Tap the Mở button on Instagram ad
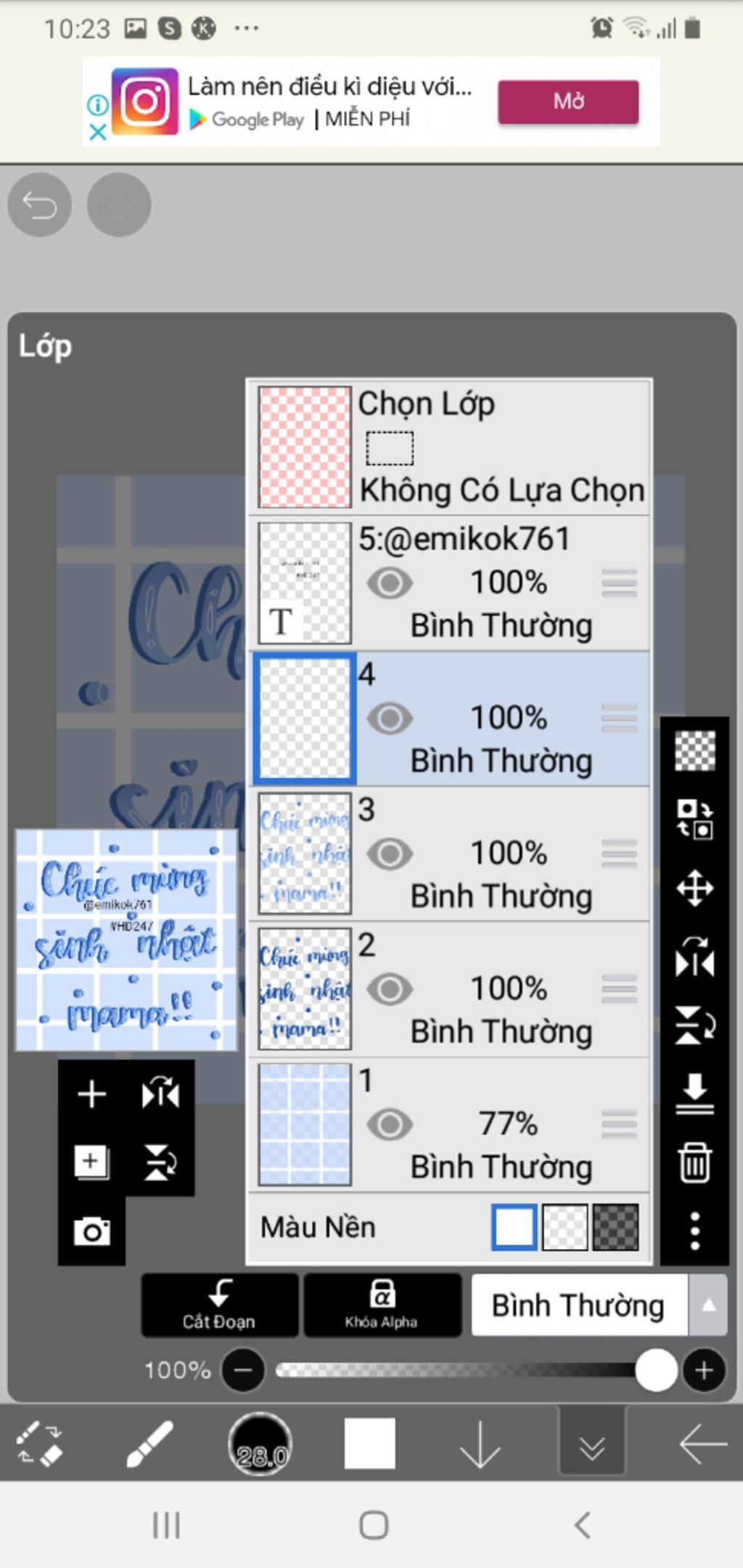The image size is (743, 1568). [568, 102]
